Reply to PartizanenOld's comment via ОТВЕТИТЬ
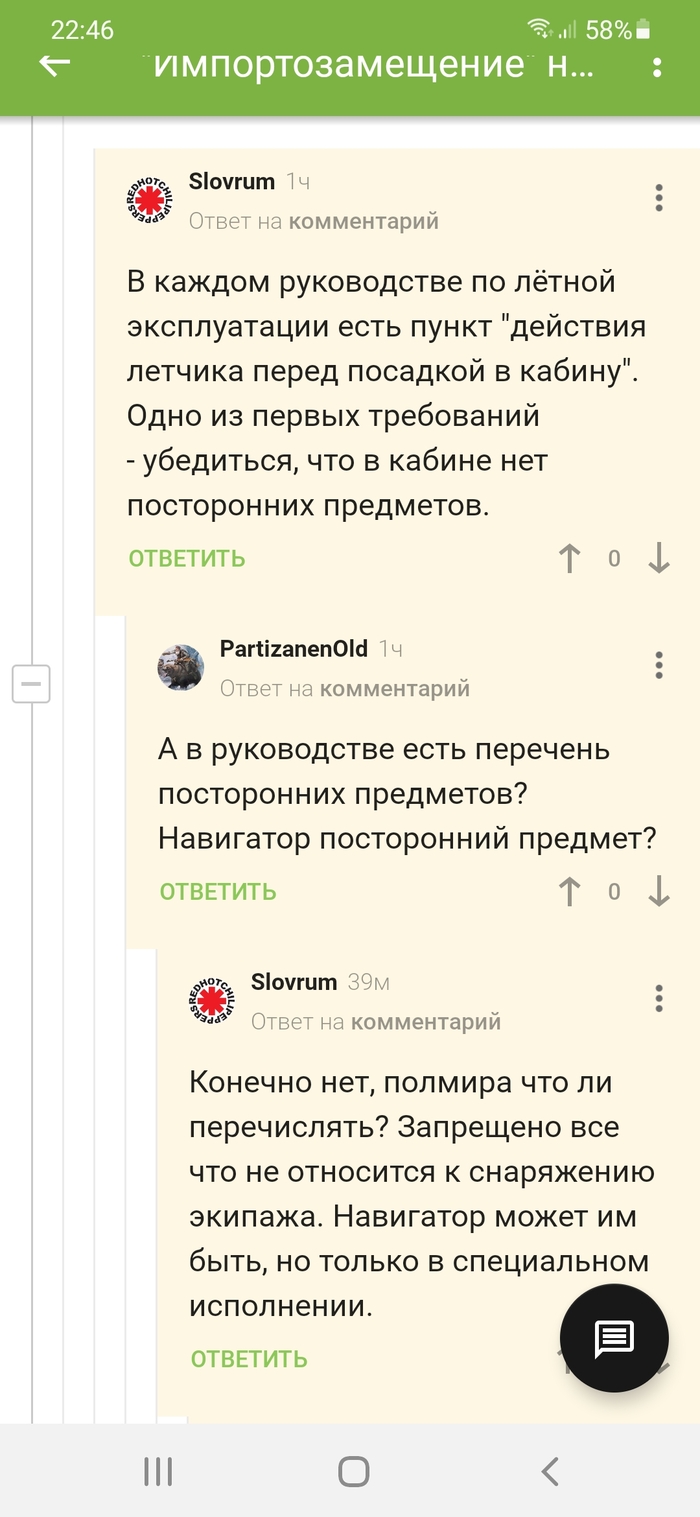 point(218,891)
